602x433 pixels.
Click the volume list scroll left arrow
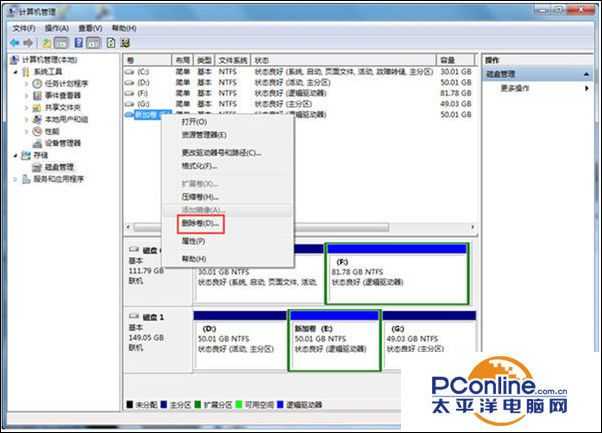click(x=128, y=227)
